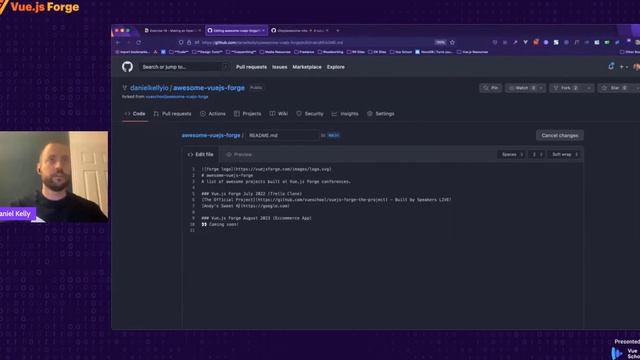Bookmark this page with the star icon

452,42
